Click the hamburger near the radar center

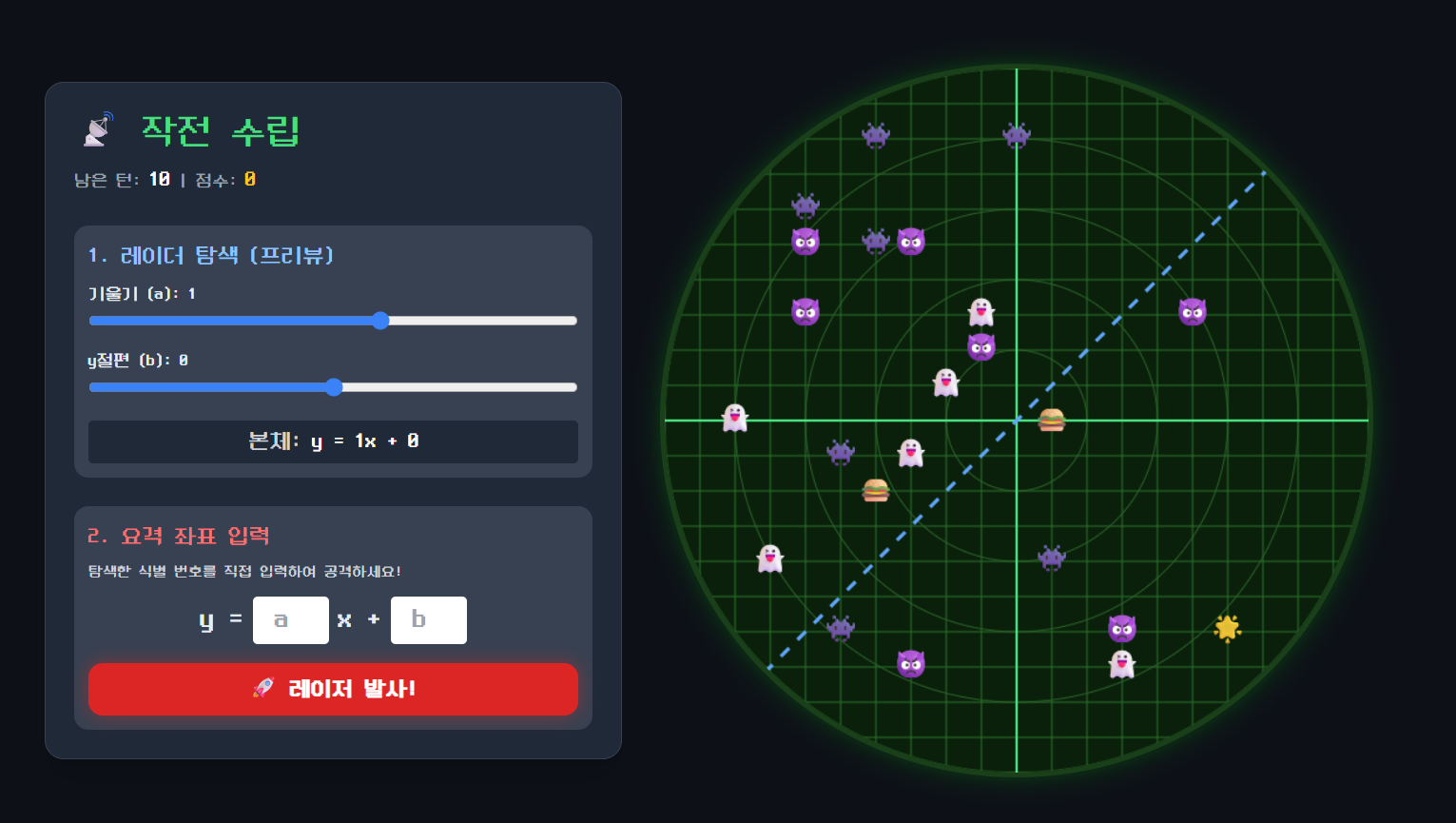(1052, 420)
